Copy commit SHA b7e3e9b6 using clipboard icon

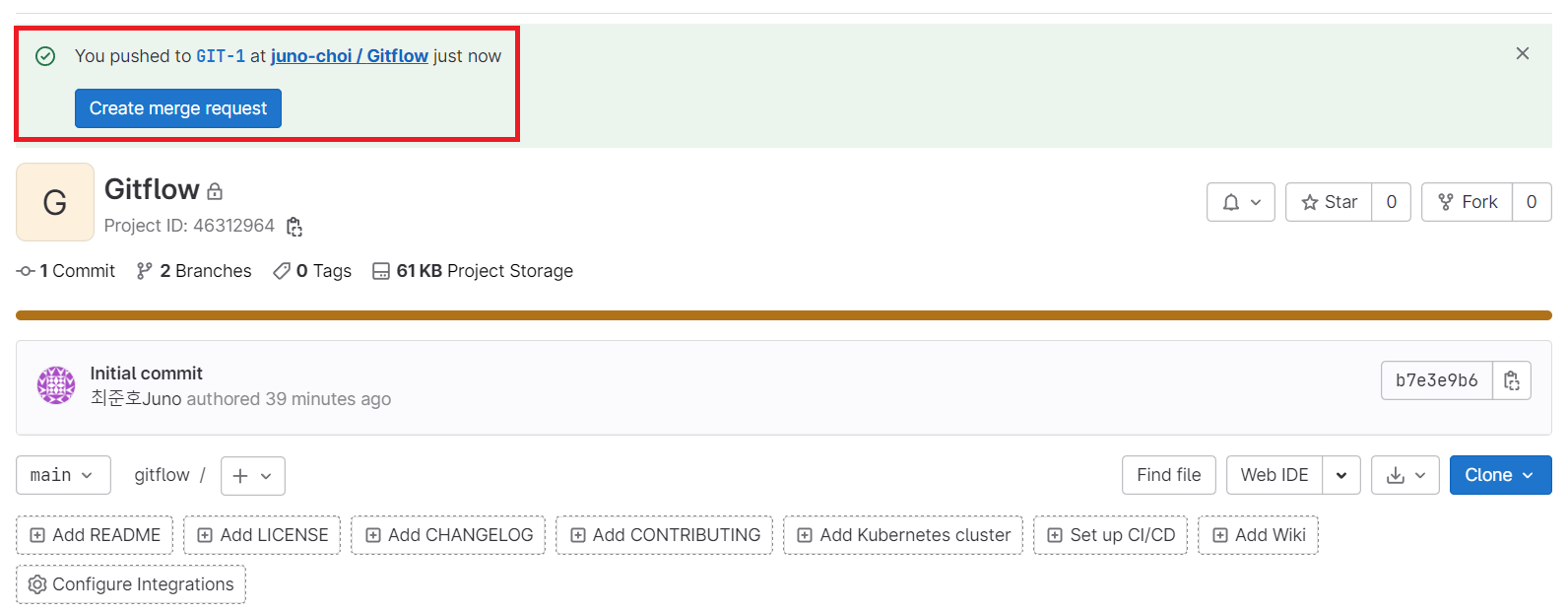point(1512,380)
